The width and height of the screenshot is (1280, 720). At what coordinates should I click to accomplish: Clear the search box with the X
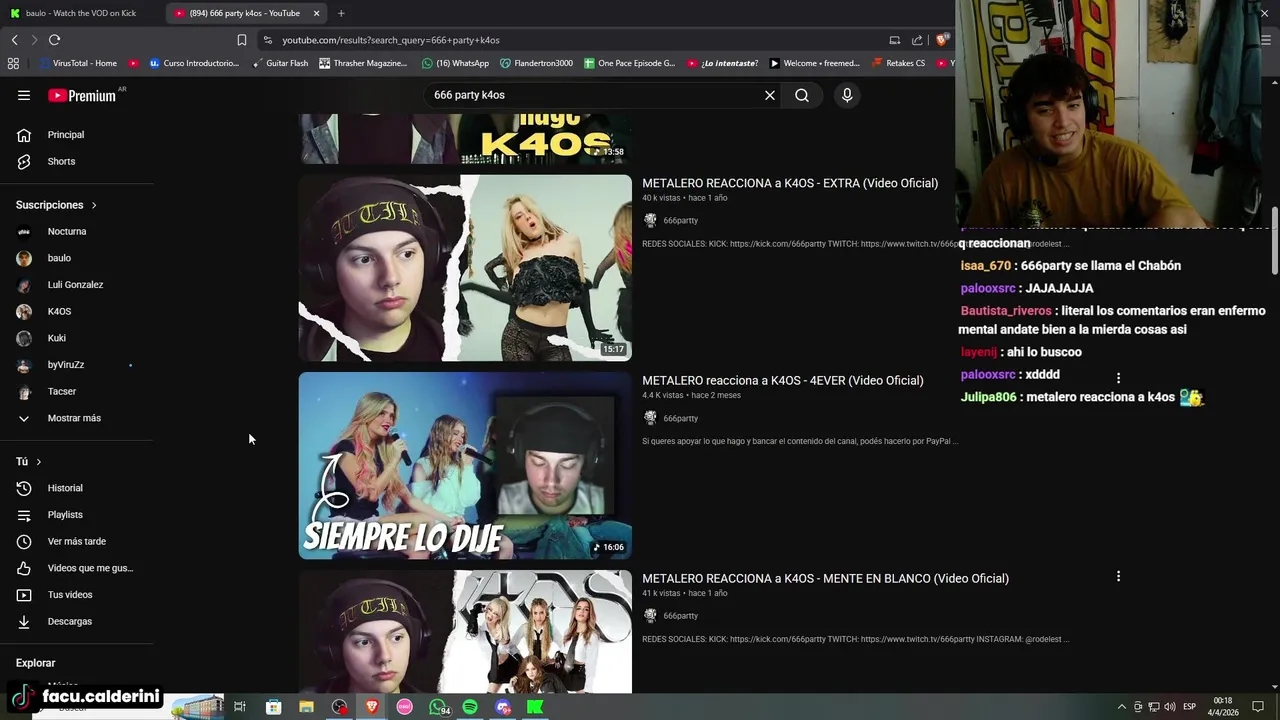(770, 95)
